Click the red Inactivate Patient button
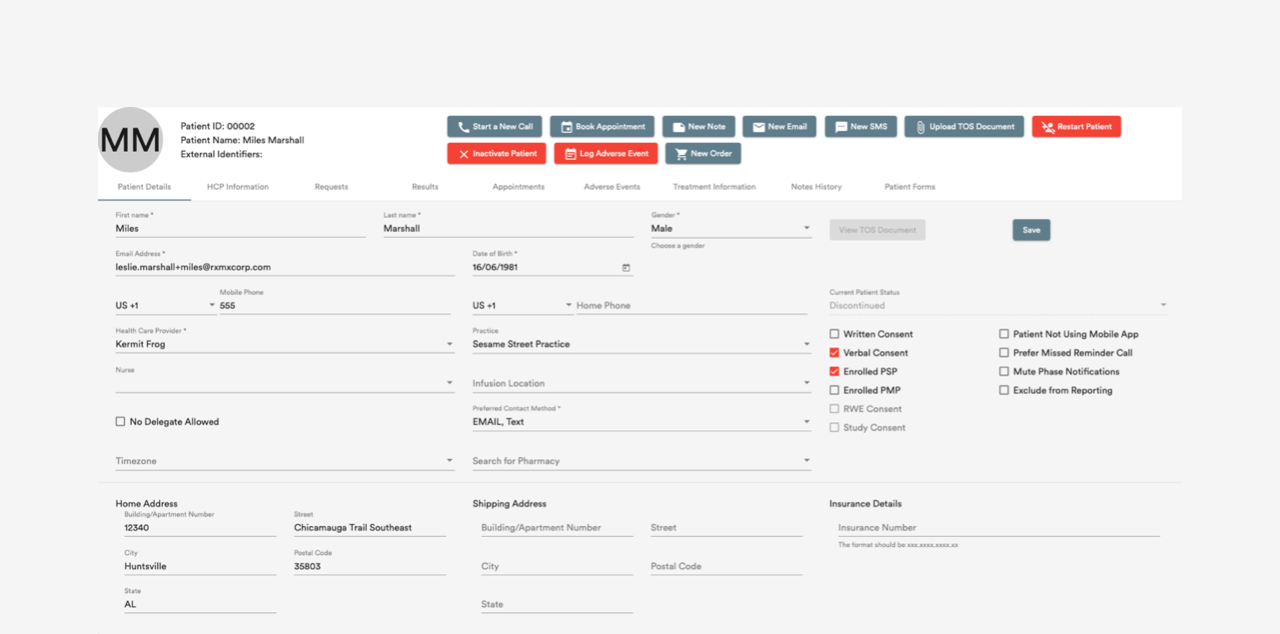The height and width of the screenshot is (634, 1280). [x=497, y=154]
